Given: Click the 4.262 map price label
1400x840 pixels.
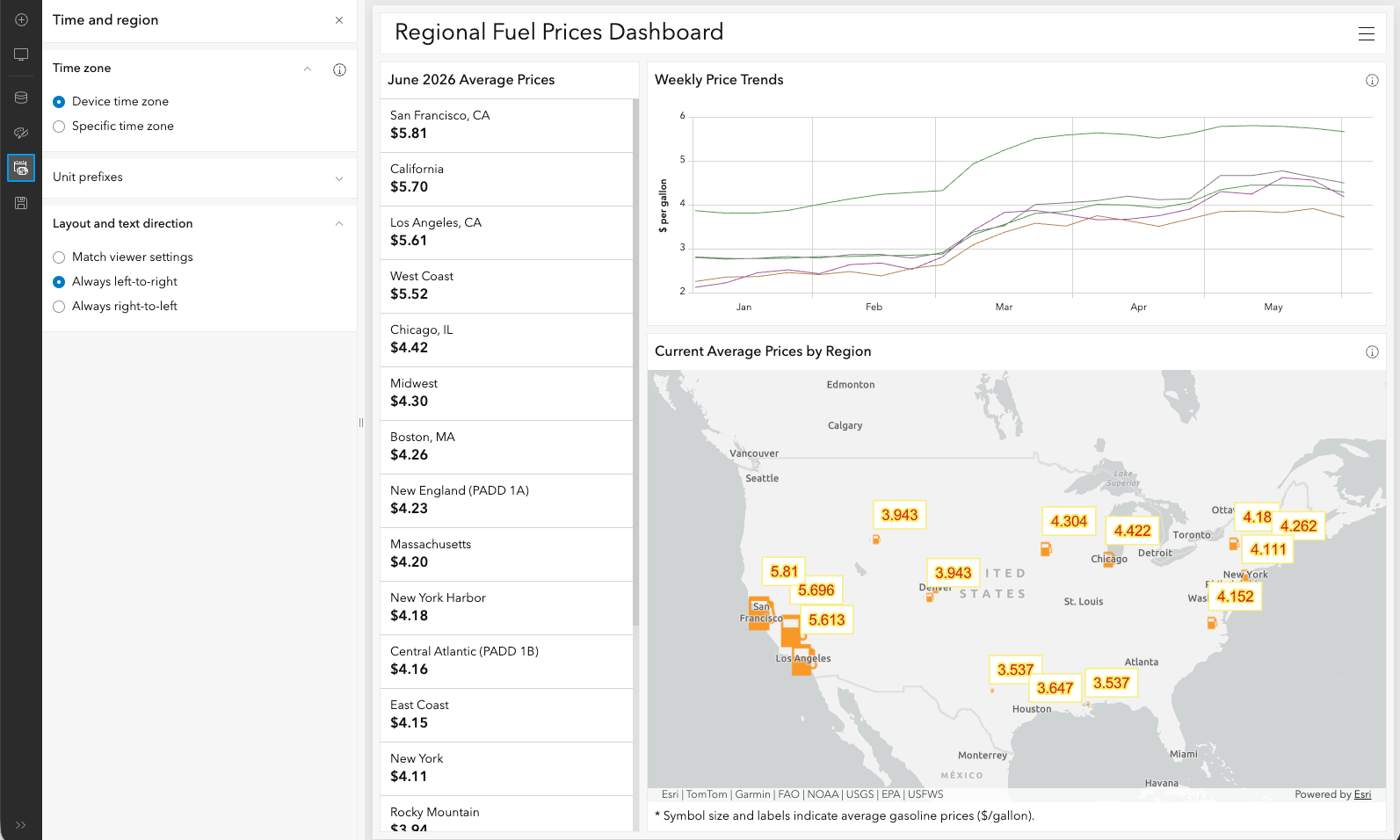Looking at the screenshot, I should 1298,526.
